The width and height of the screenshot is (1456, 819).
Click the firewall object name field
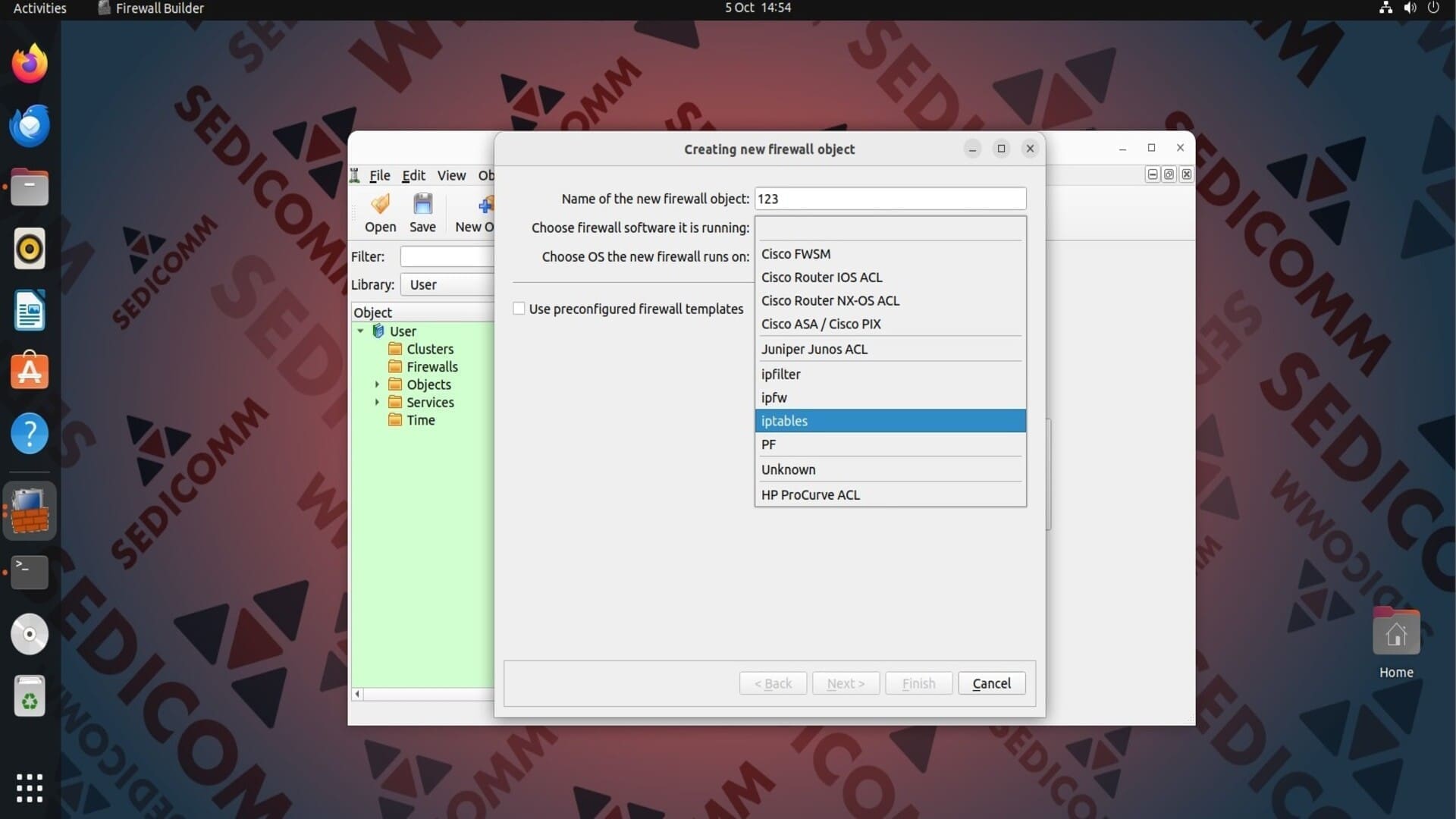(890, 199)
